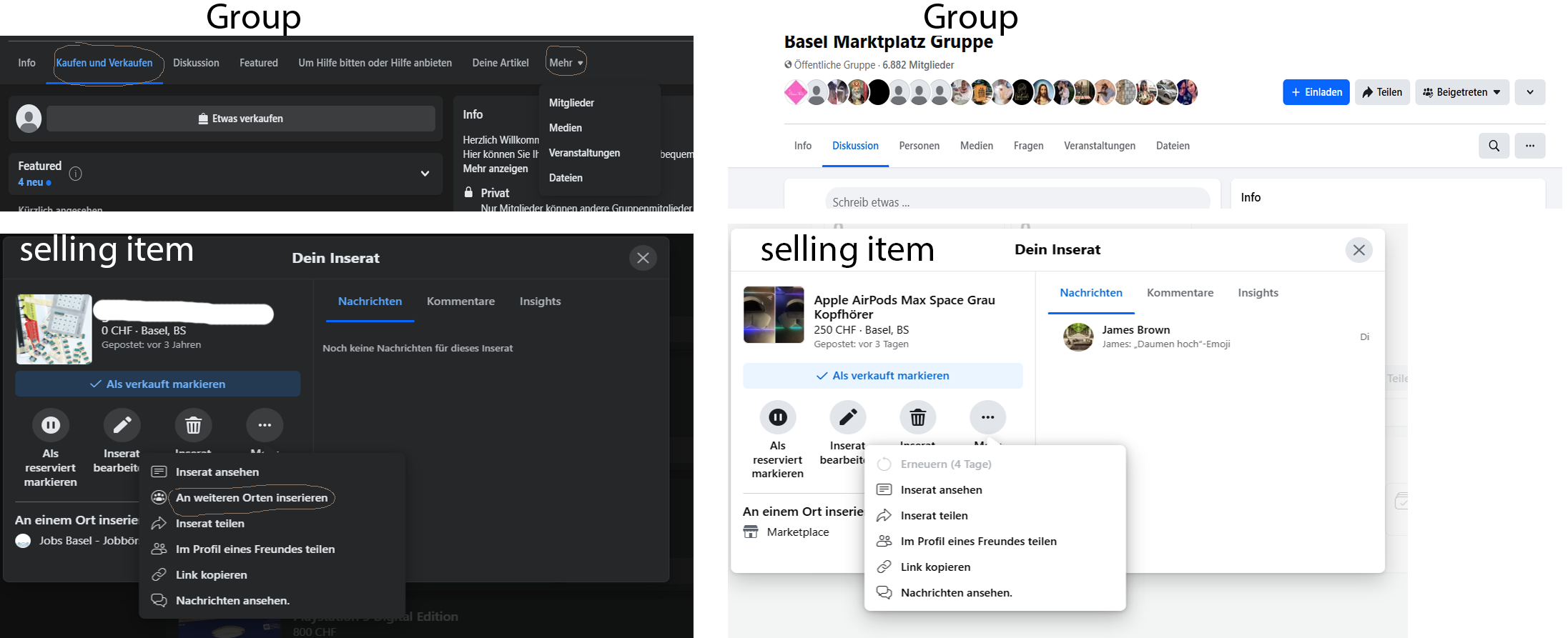Open the Beigetreten dropdown
The width and height of the screenshot is (1568, 638).
click(x=1462, y=92)
